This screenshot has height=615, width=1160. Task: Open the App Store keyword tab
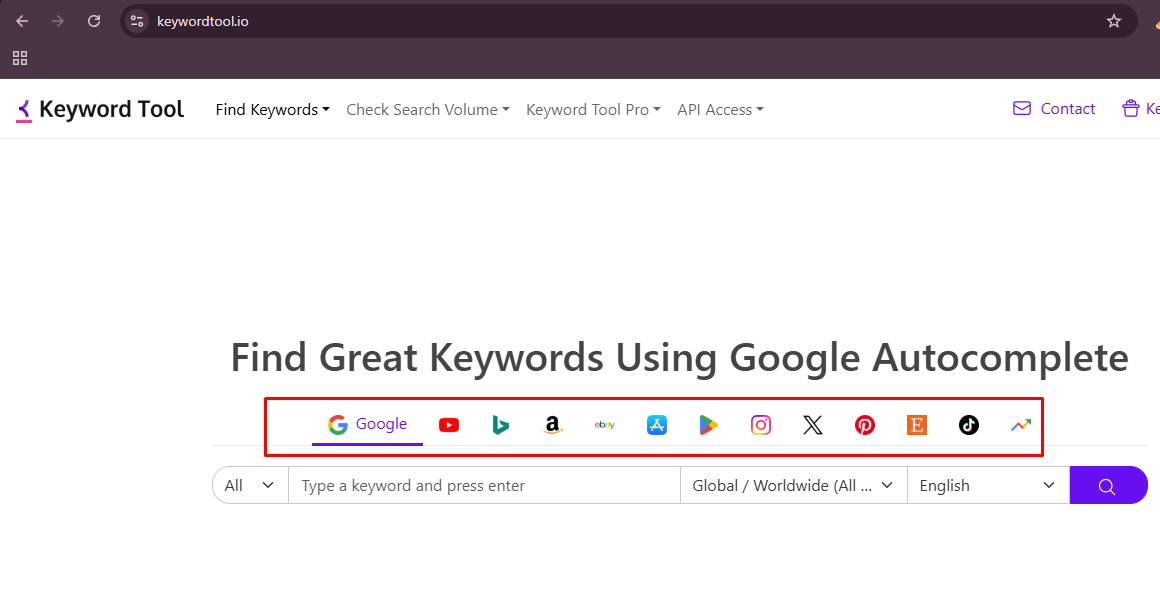[657, 425]
